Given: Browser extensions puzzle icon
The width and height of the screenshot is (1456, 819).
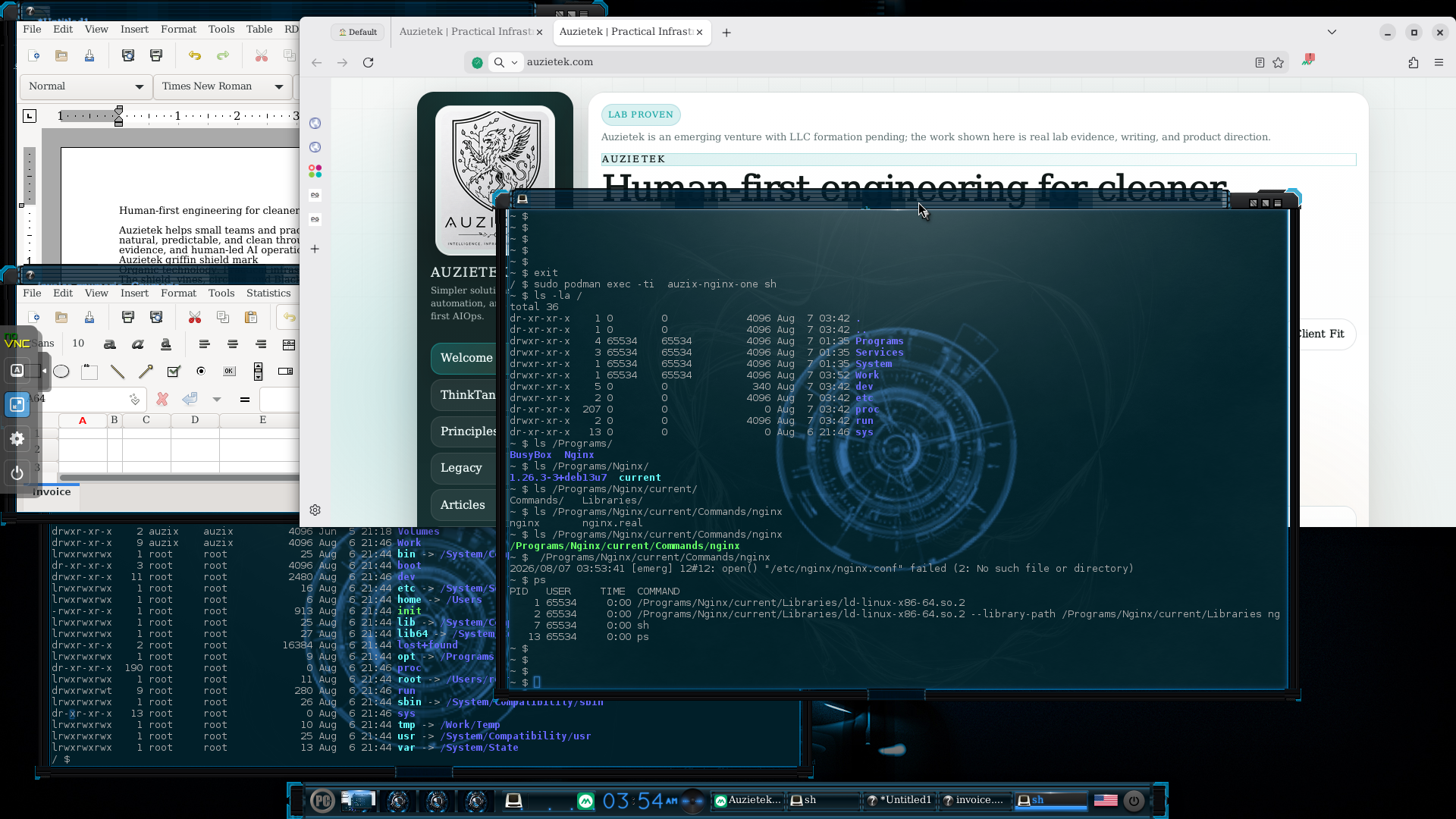Looking at the screenshot, I should (x=1414, y=62).
